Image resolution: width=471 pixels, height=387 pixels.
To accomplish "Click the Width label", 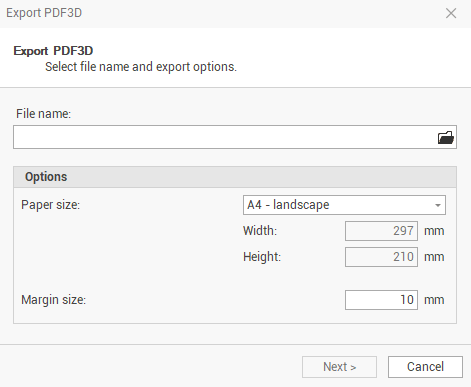I will (x=260, y=231).
